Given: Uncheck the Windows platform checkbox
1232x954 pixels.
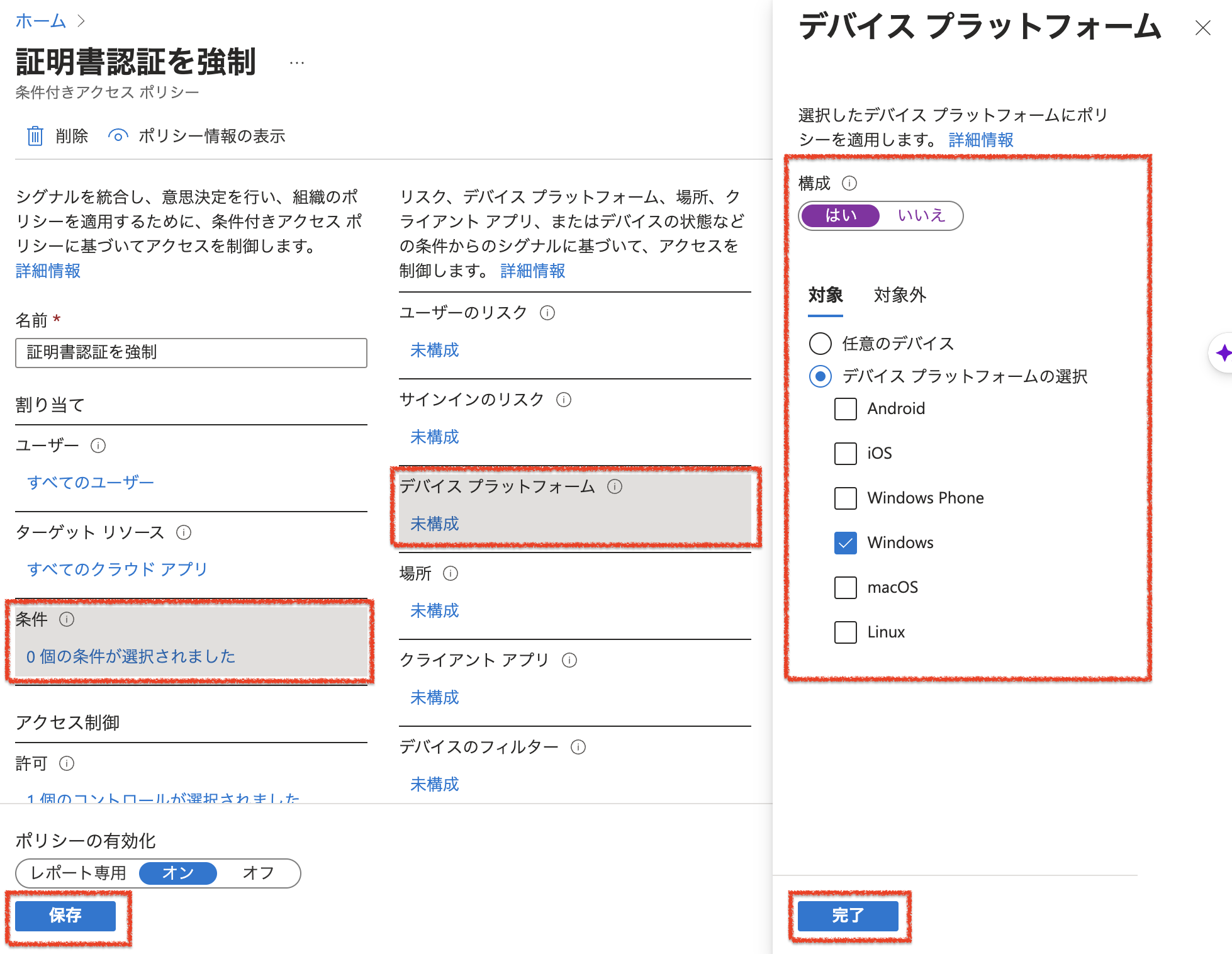Looking at the screenshot, I should click(845, 543).
